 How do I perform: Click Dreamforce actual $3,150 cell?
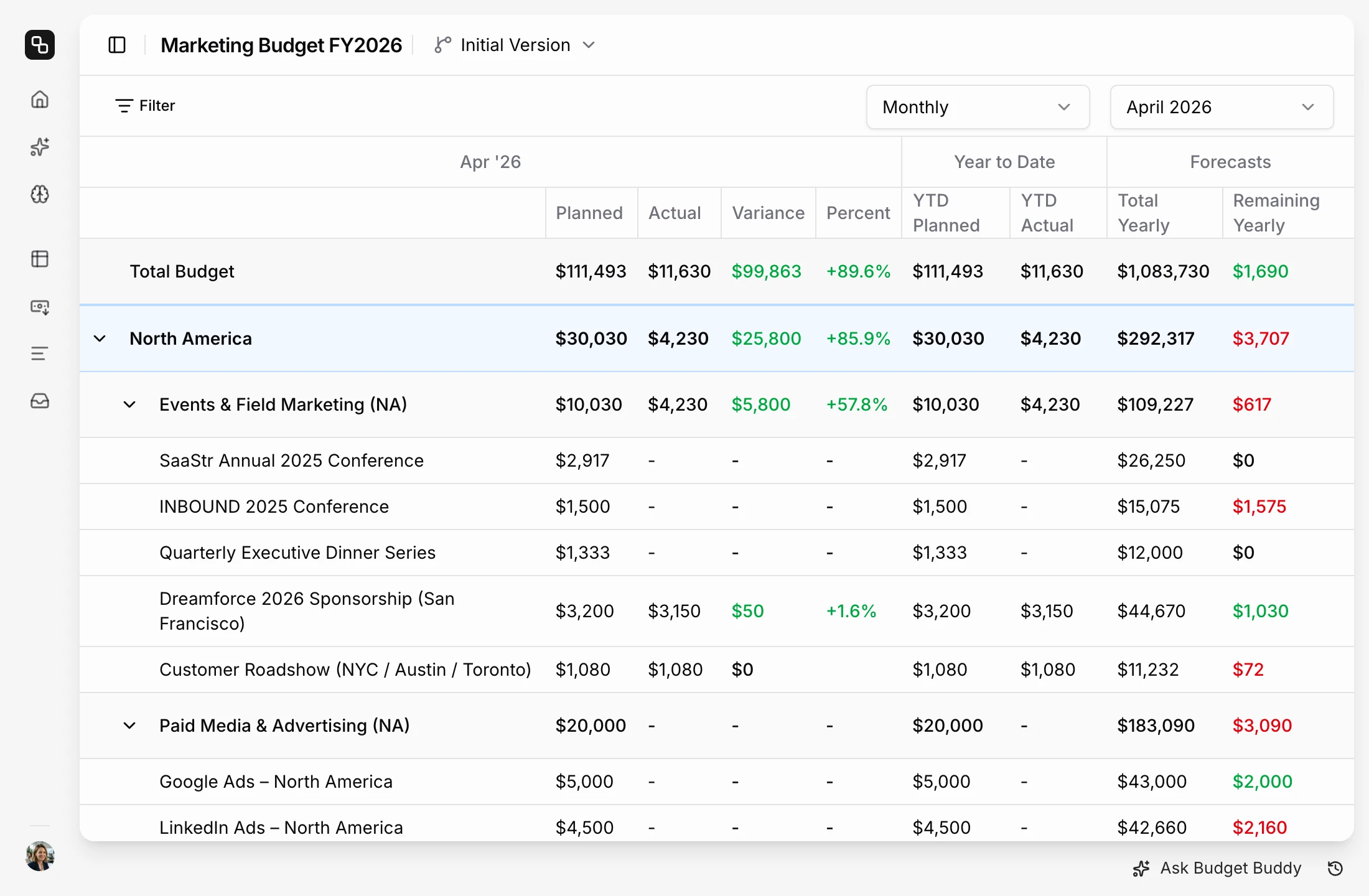tap(674, 611)
